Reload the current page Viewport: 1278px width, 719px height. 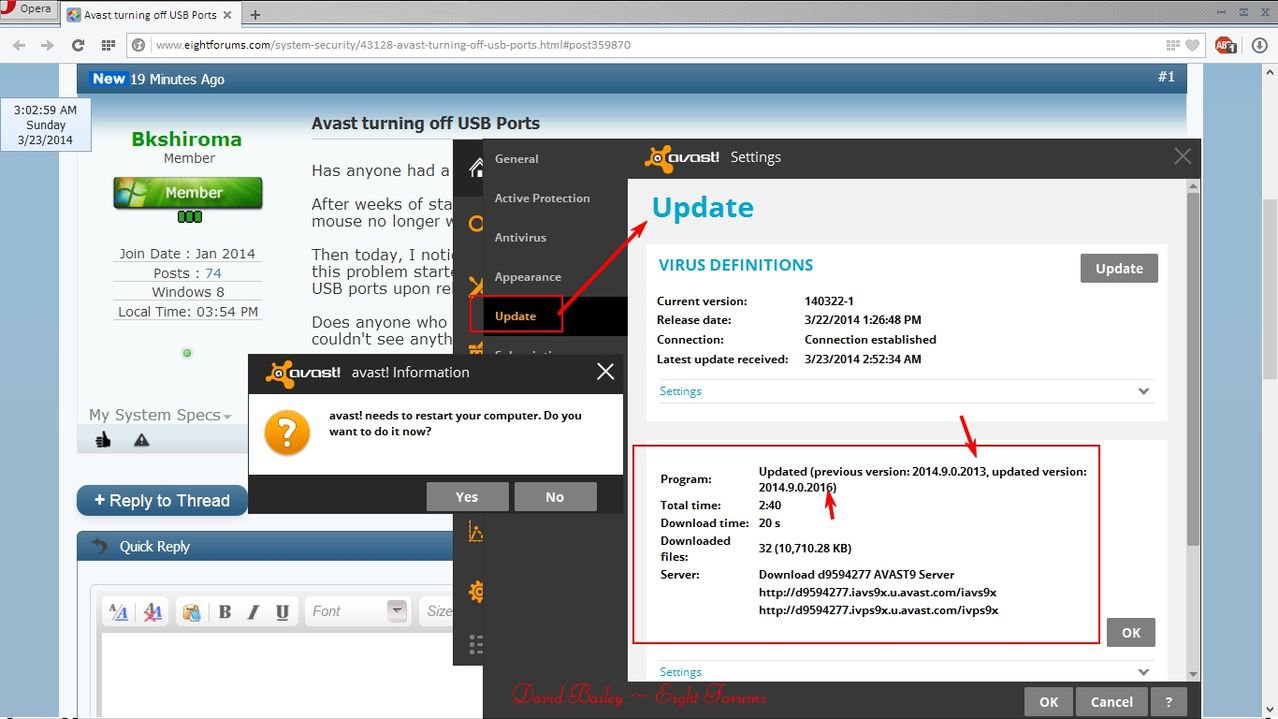click(78, 45)
